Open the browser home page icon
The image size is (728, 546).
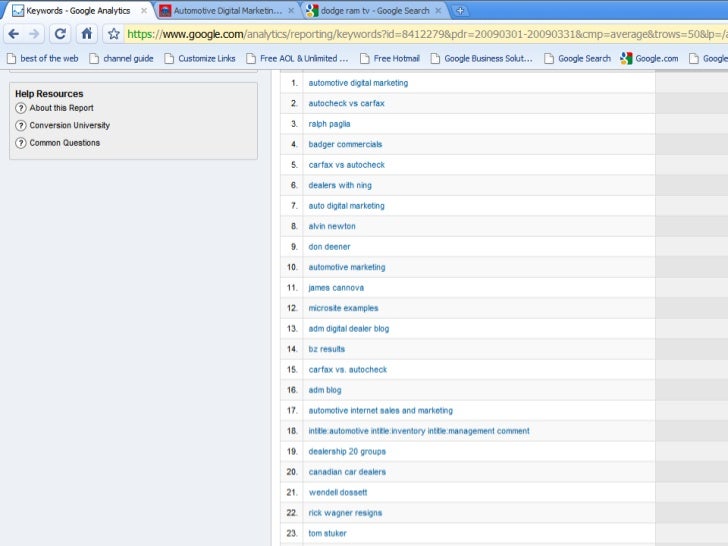87,34
